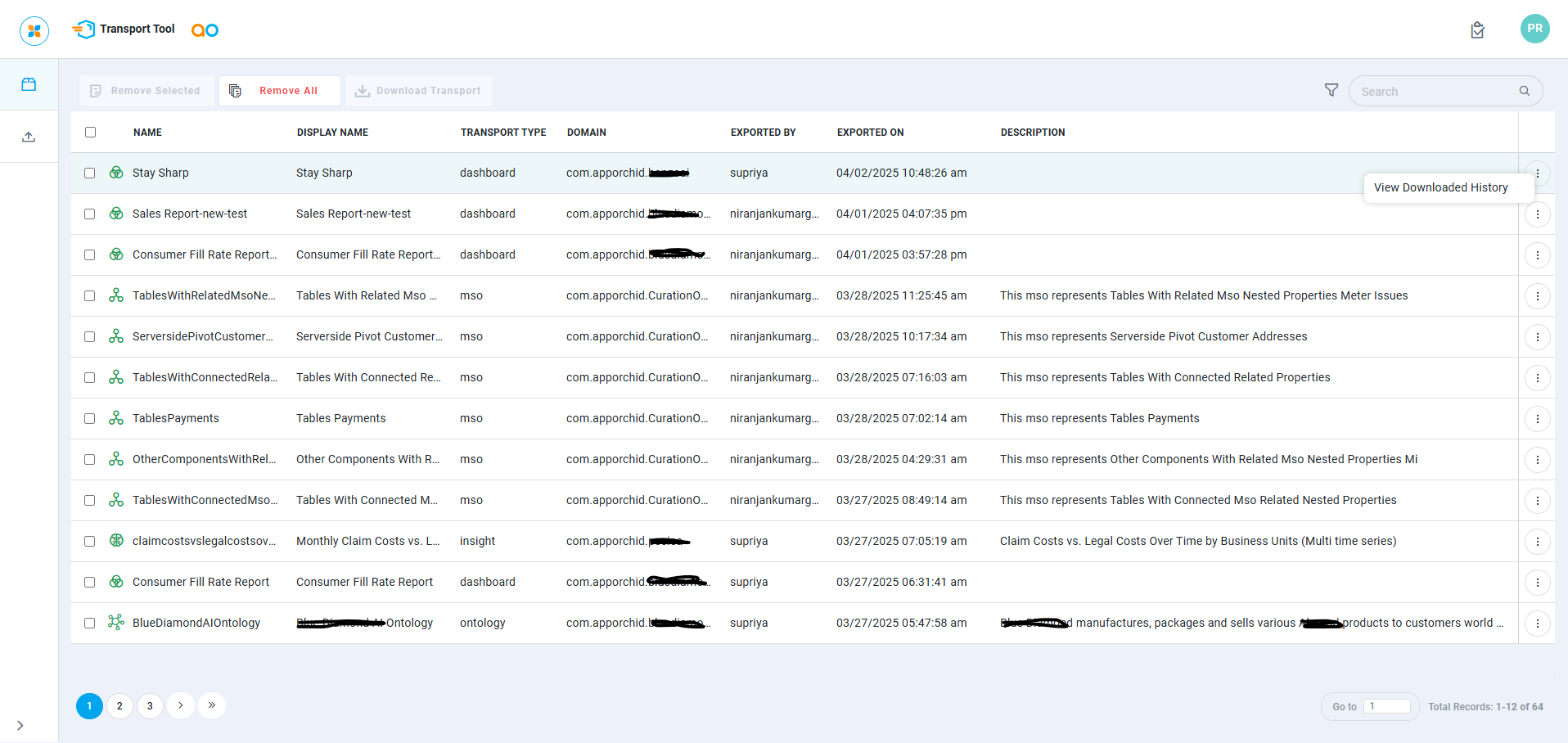Click the upload icon in left sidebar

(29, 137)
